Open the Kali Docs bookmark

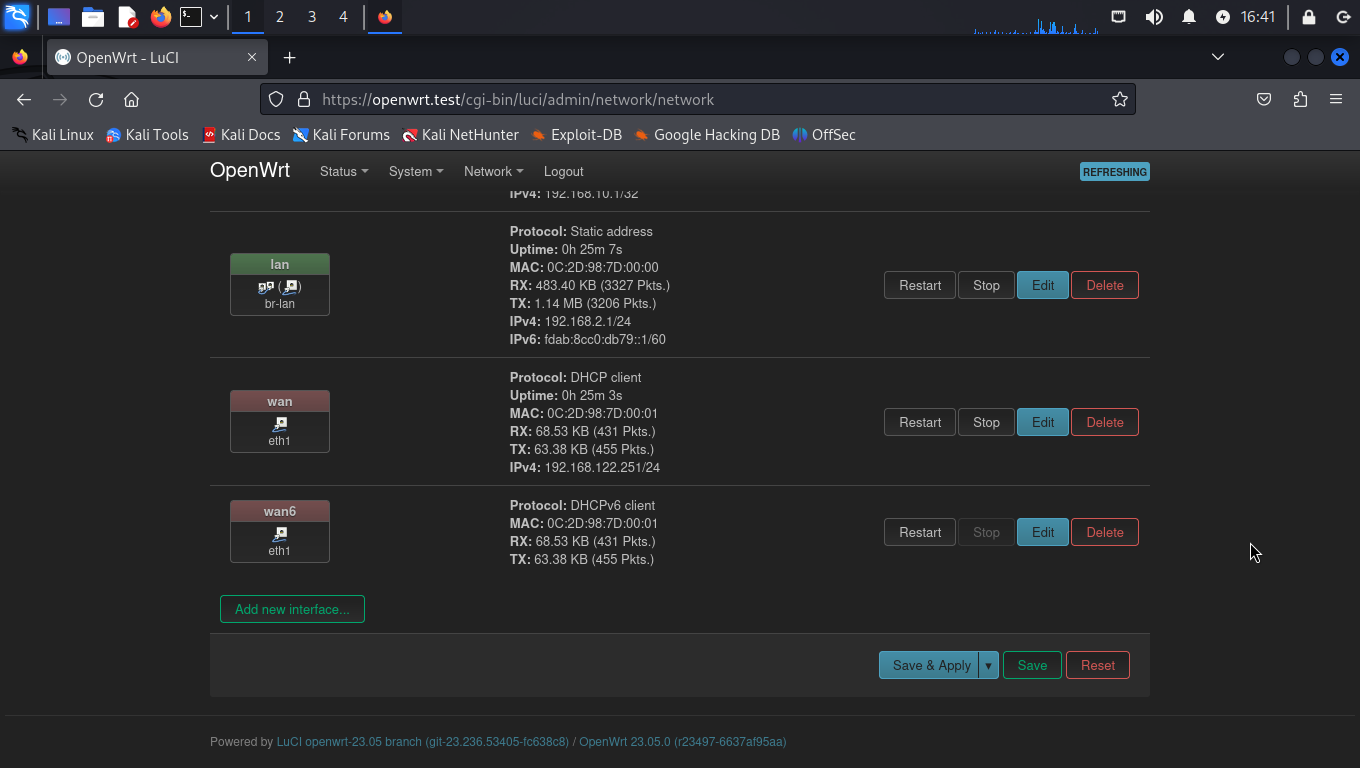pyautogui.click(x=241, y=134)
